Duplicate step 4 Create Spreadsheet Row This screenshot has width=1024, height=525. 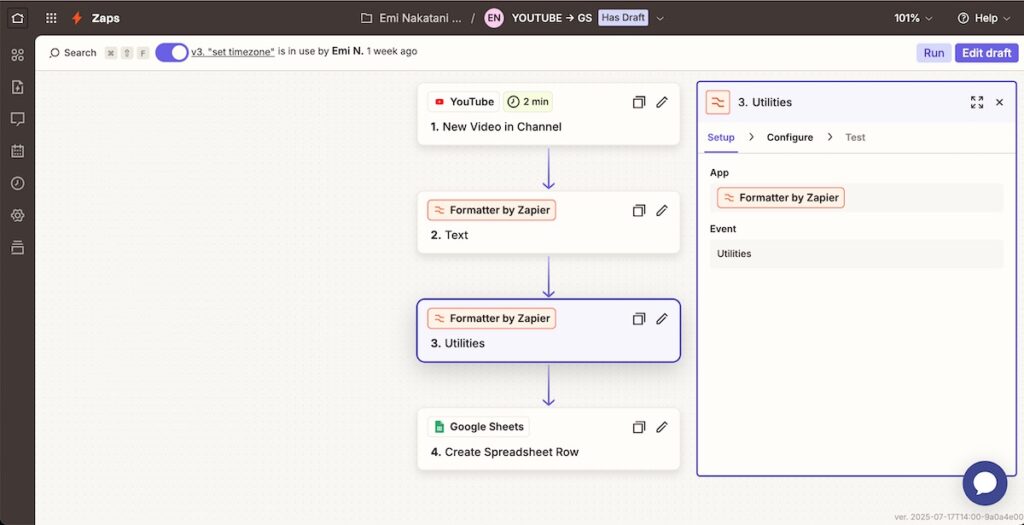point(639,427)
